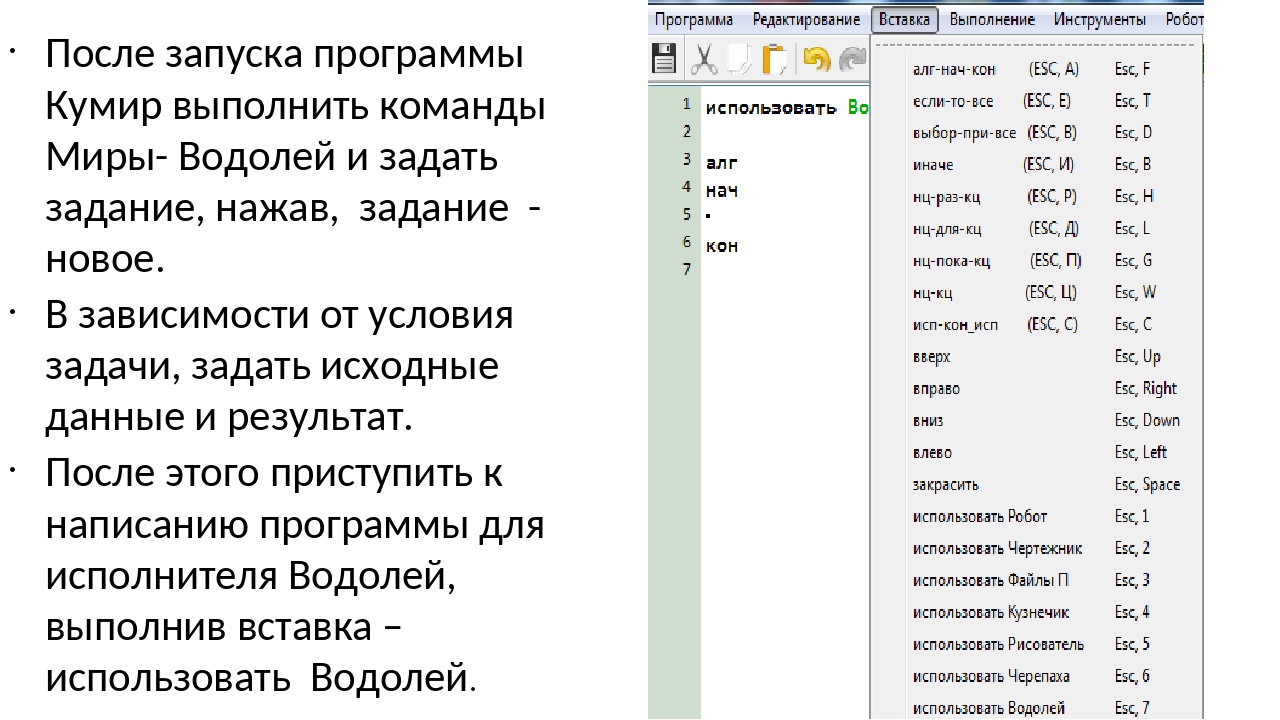Select the вверх command
The width and height of the screenshot is (1280, 720).
coord(1038,357)
